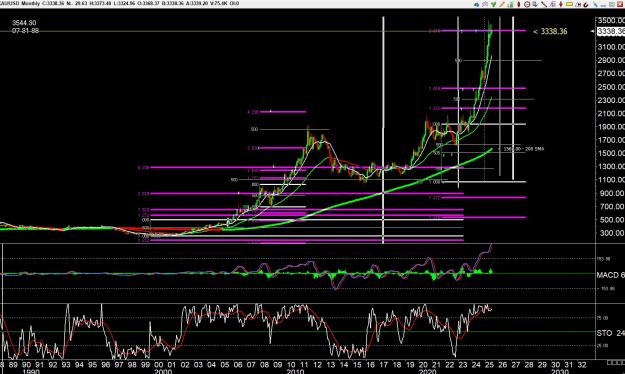
Task: Click the XAUUSD Monthly title text
Action: [x=20, y=3]
